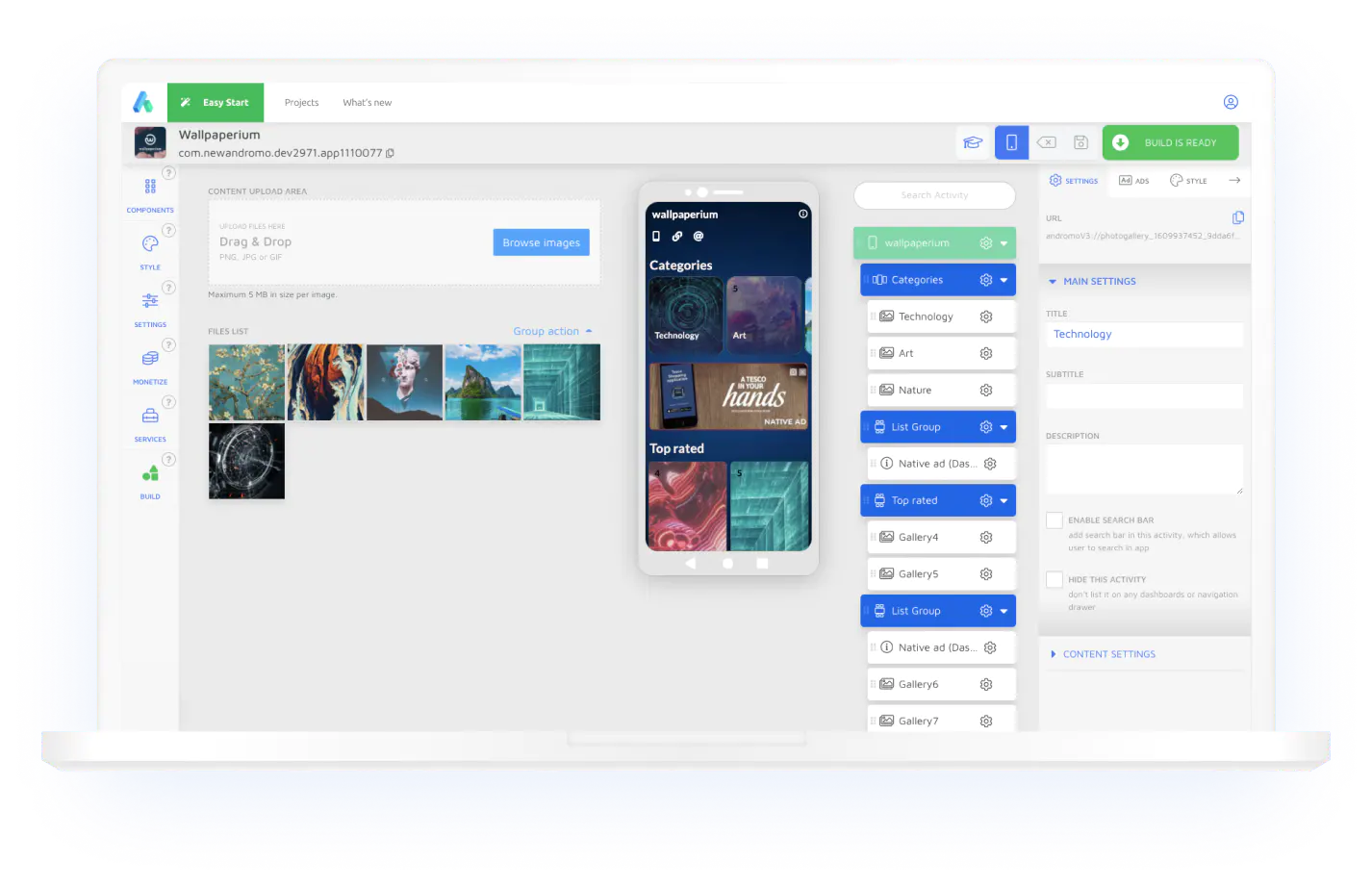Screen dimensions: 1372x887
Task: Copy the app URL using the copy icon
Action: [x=1236, y=219]
